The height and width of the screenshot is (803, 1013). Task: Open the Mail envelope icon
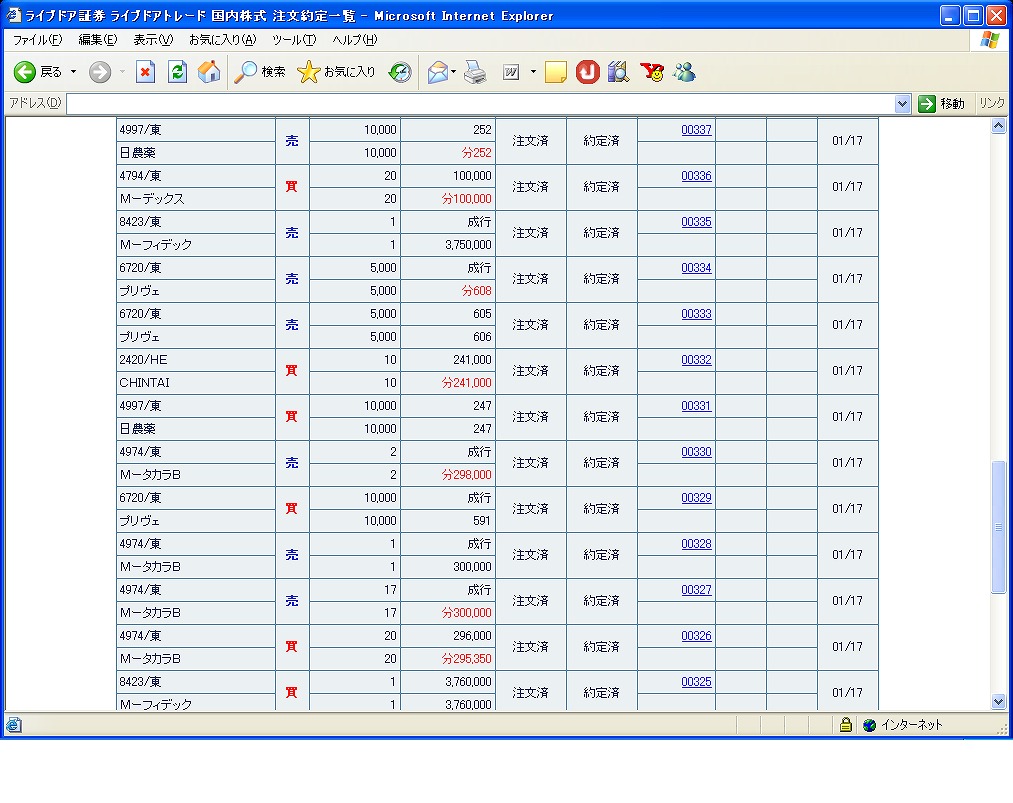point(437,72)
